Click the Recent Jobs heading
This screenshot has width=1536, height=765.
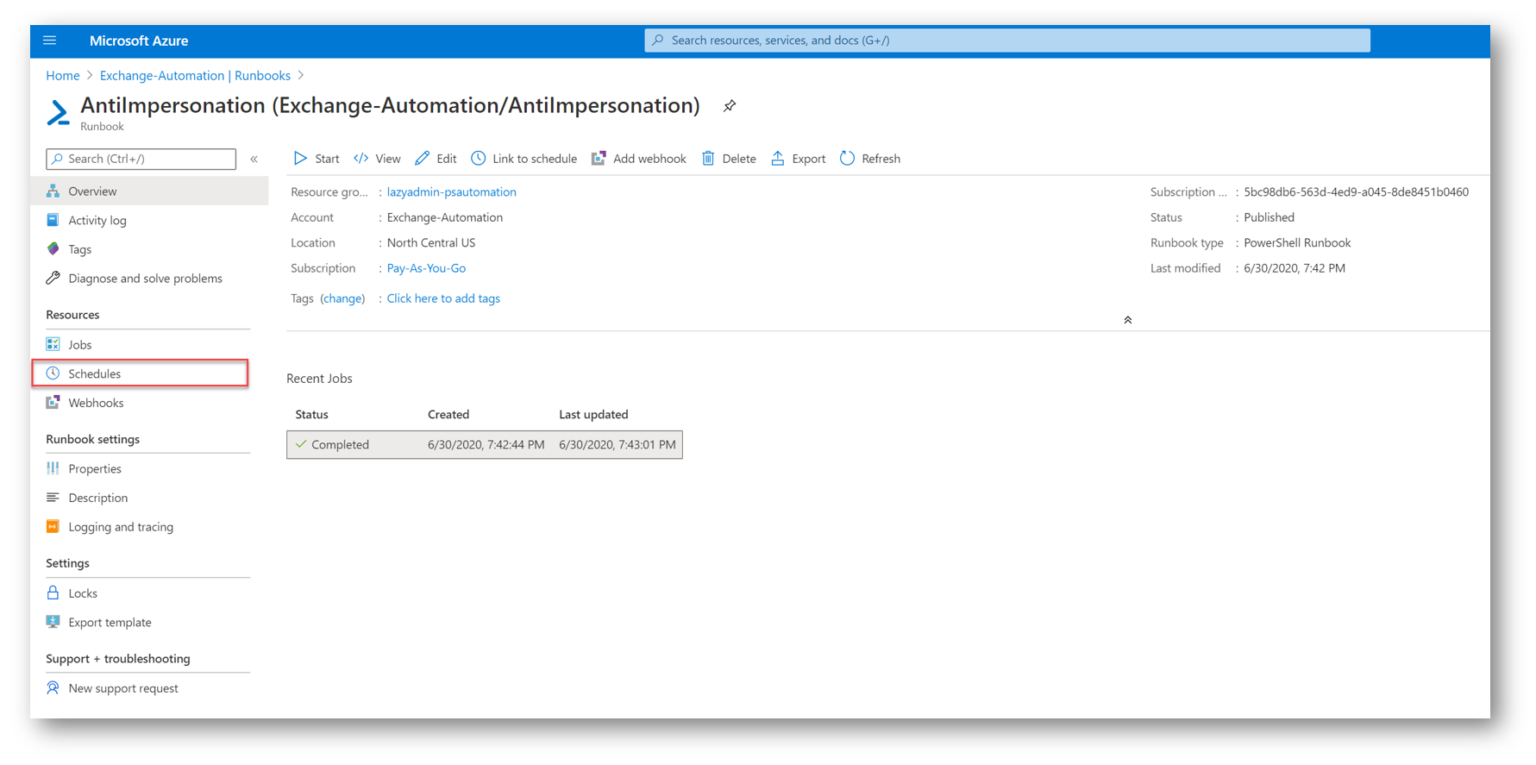tap(319, 378)
